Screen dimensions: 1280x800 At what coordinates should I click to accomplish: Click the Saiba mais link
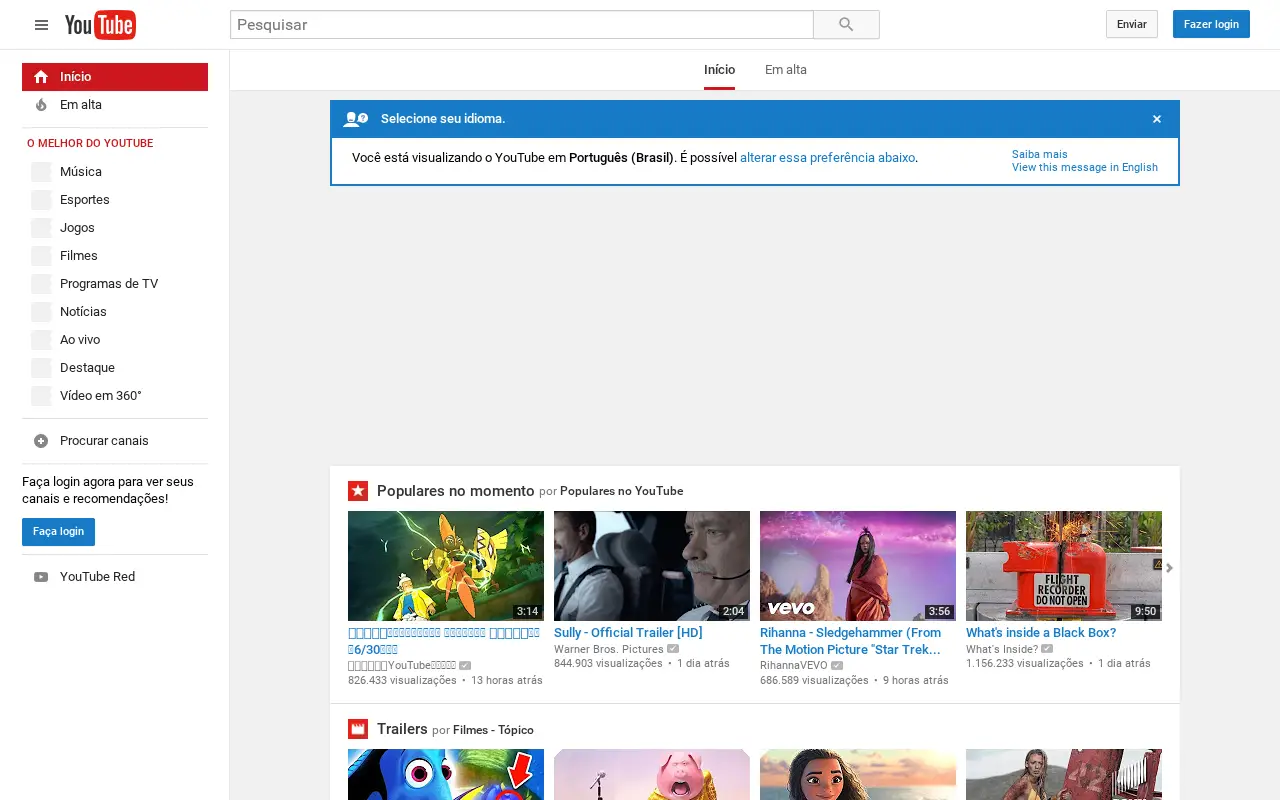1040,155
